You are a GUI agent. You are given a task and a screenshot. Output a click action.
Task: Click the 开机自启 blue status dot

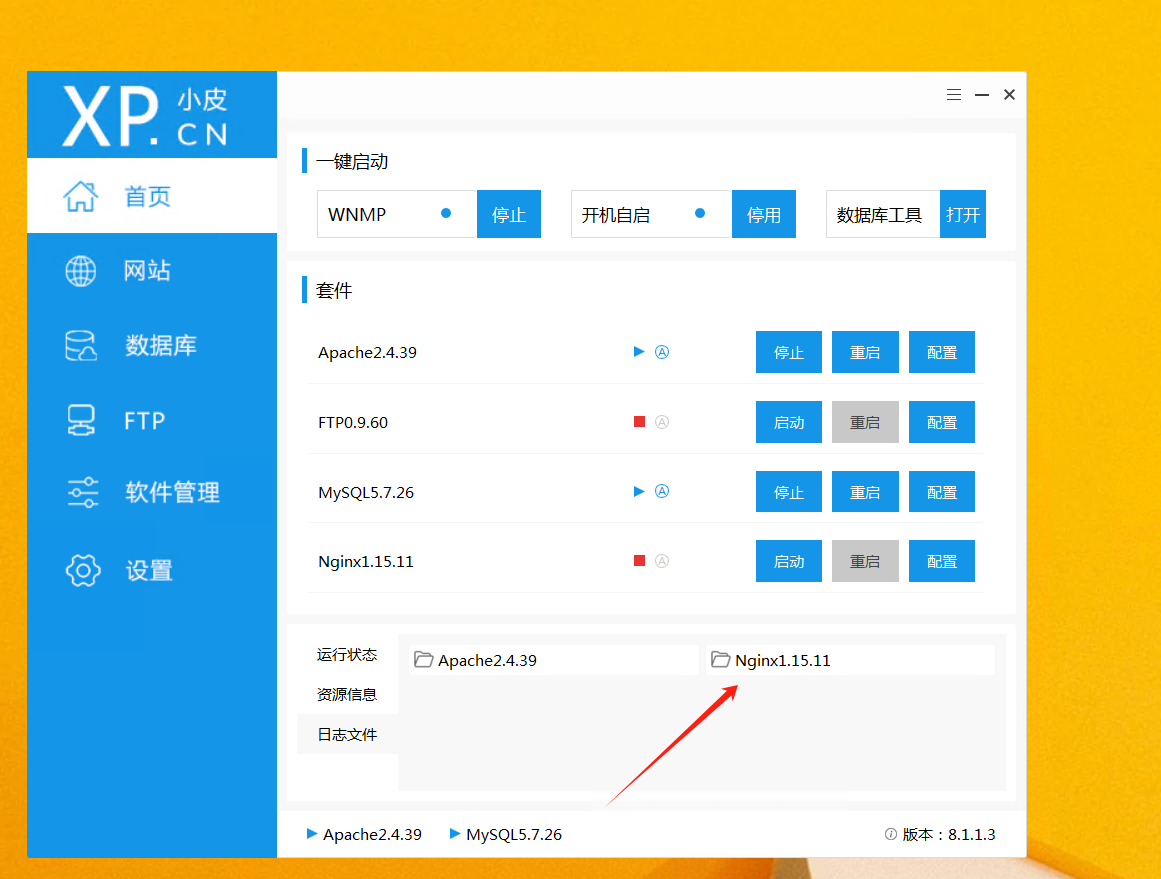coord(700,213)
